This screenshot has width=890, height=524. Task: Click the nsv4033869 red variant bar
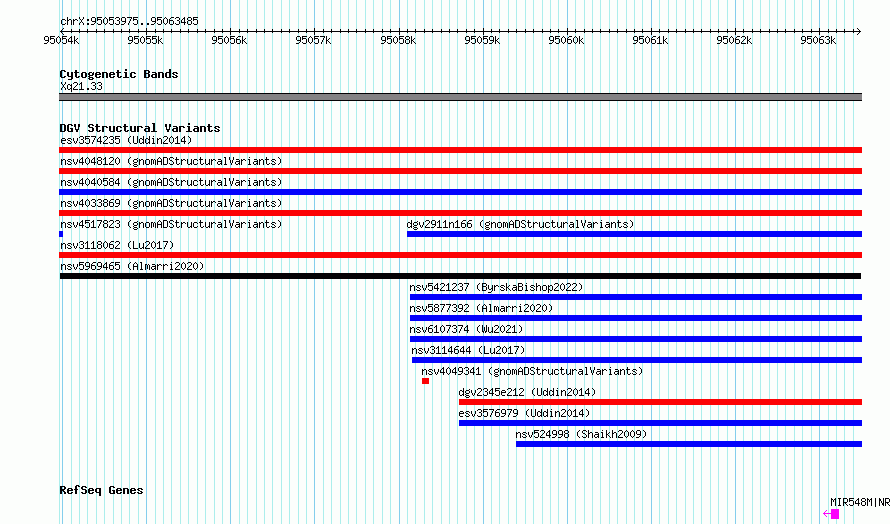pos(460,213)
